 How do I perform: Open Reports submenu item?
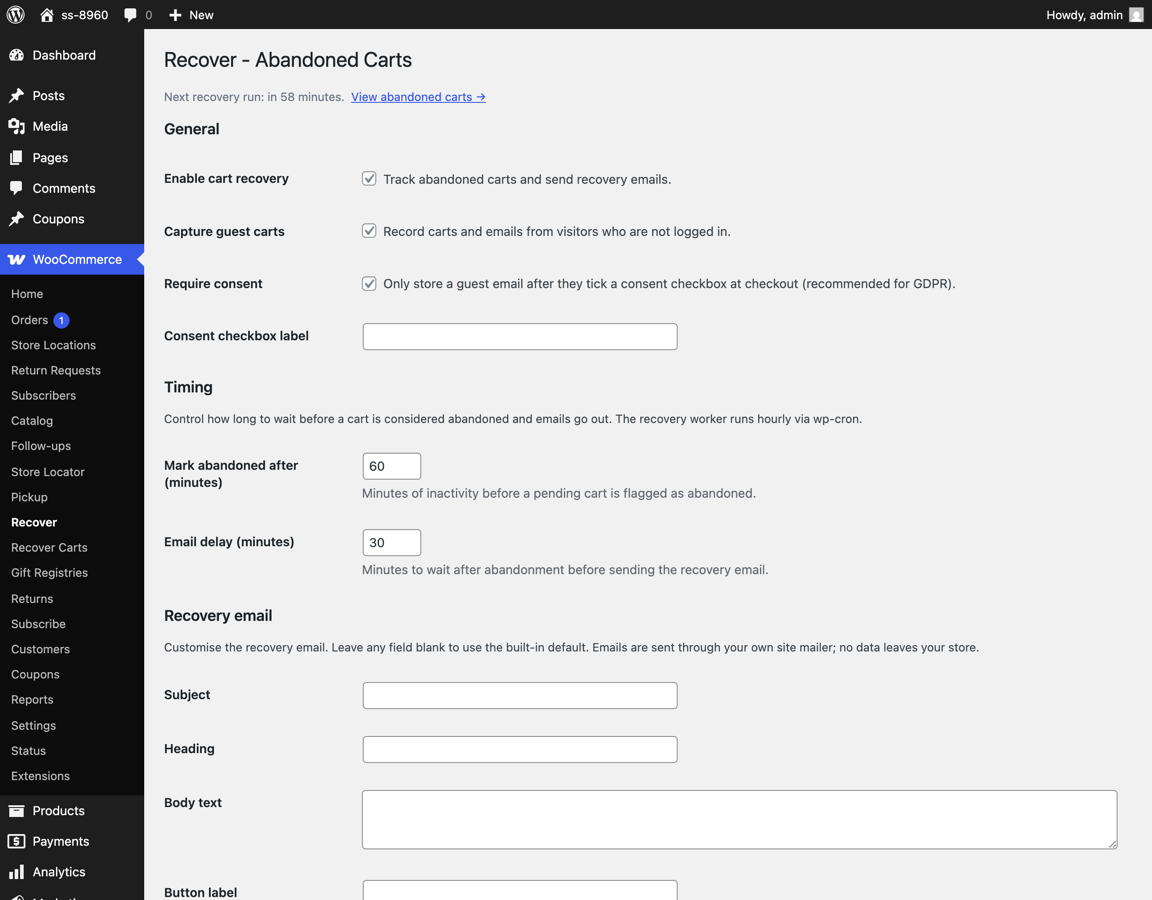[32, 699]
